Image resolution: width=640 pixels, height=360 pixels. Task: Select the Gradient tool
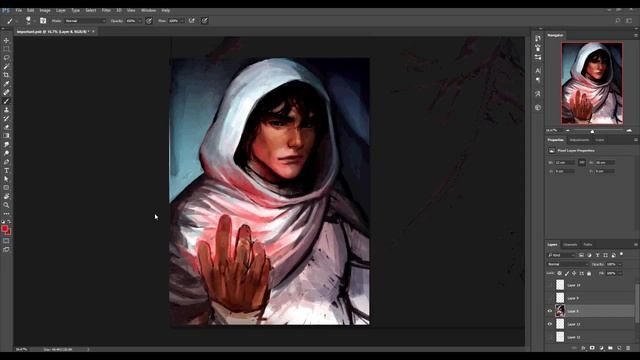(x=6, y=136)
